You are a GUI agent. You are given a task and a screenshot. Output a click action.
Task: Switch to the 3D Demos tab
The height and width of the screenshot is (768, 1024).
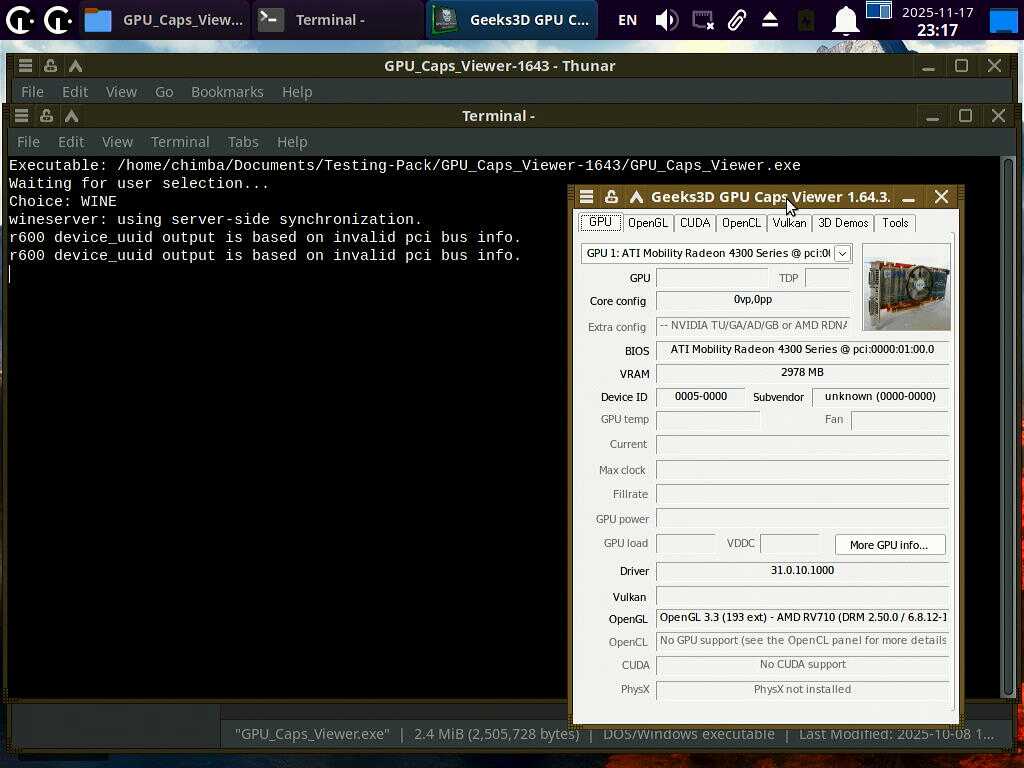coord(843,223)
